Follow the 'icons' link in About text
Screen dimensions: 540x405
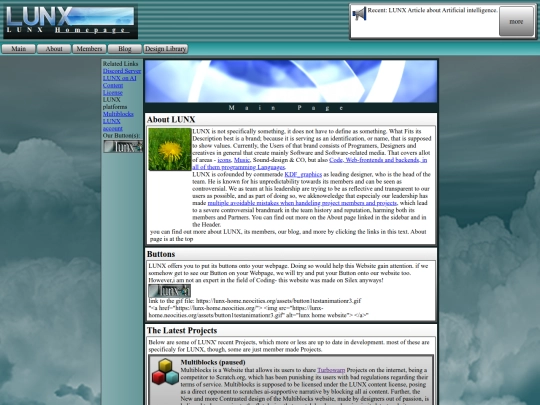click(224, 160)
